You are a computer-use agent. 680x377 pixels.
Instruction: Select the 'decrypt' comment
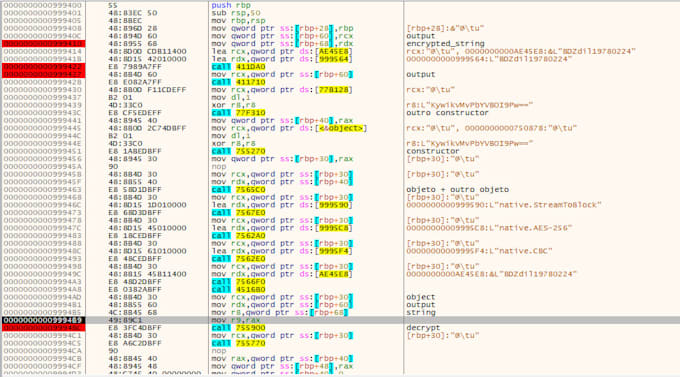tap(423, 328)
